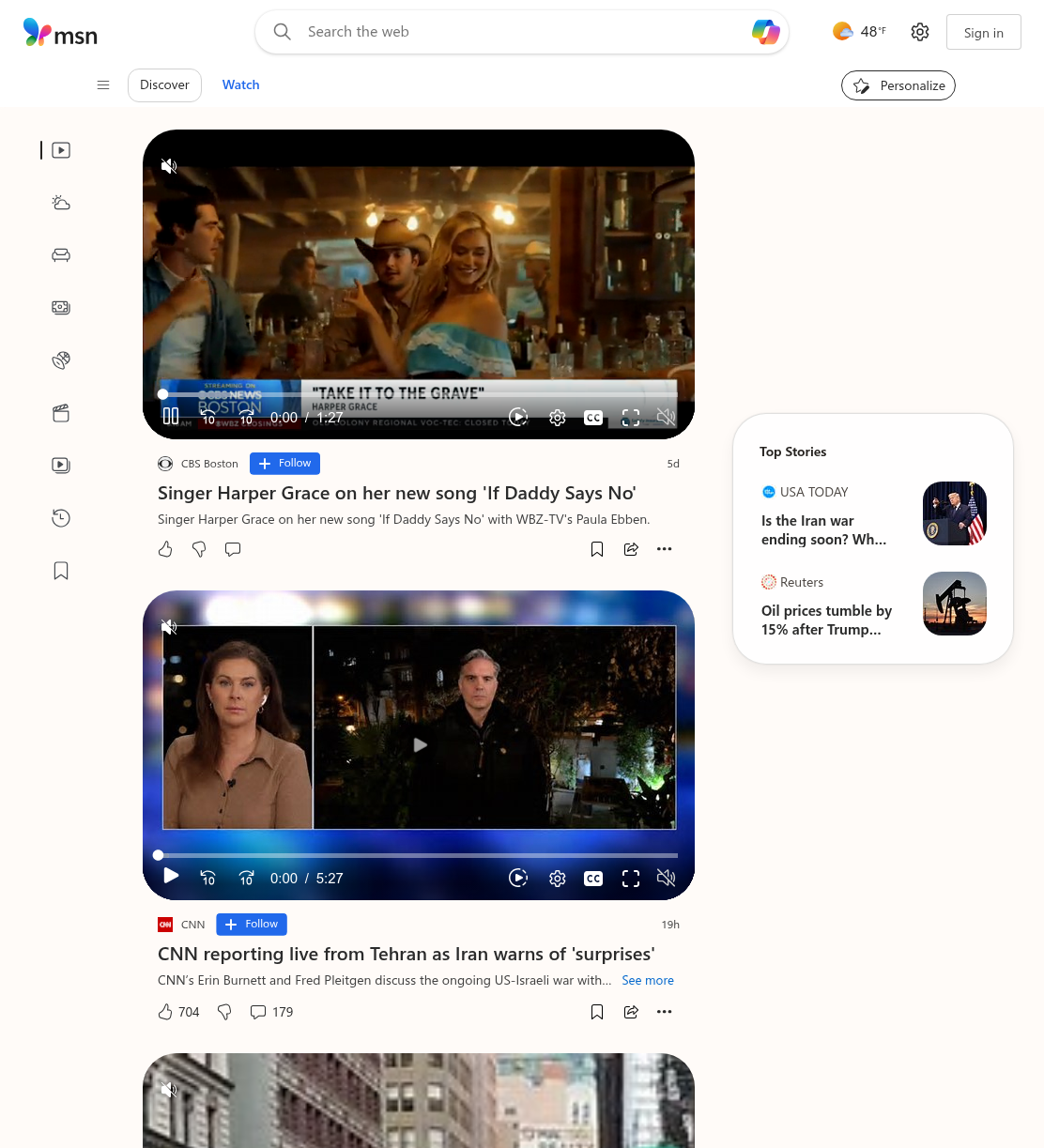Open more options for CNN Tehran video

(x=665, y=1012)
